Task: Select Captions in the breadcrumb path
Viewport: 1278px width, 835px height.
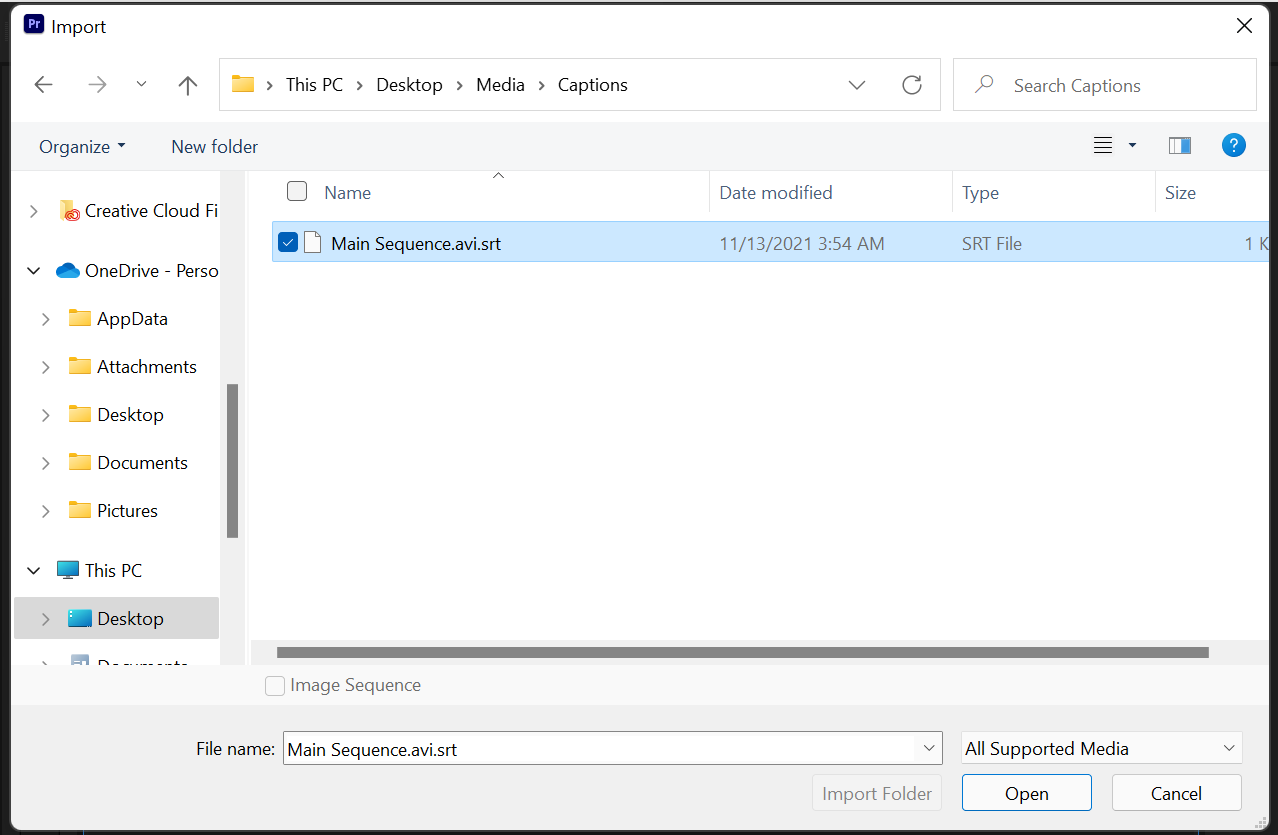Action: point(593,85)
